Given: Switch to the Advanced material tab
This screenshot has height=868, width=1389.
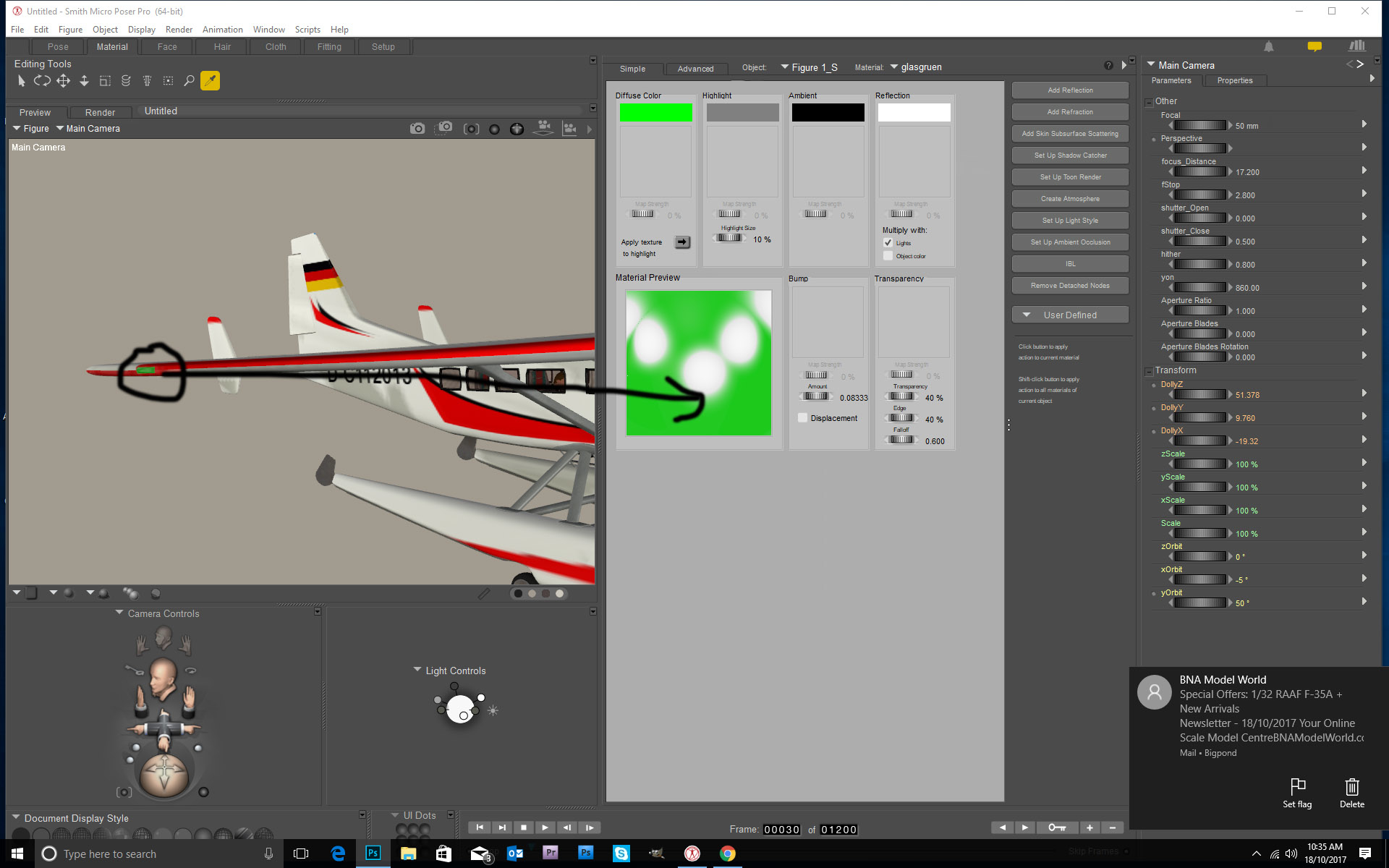Looking at the screenshot, I should [695, 69].
